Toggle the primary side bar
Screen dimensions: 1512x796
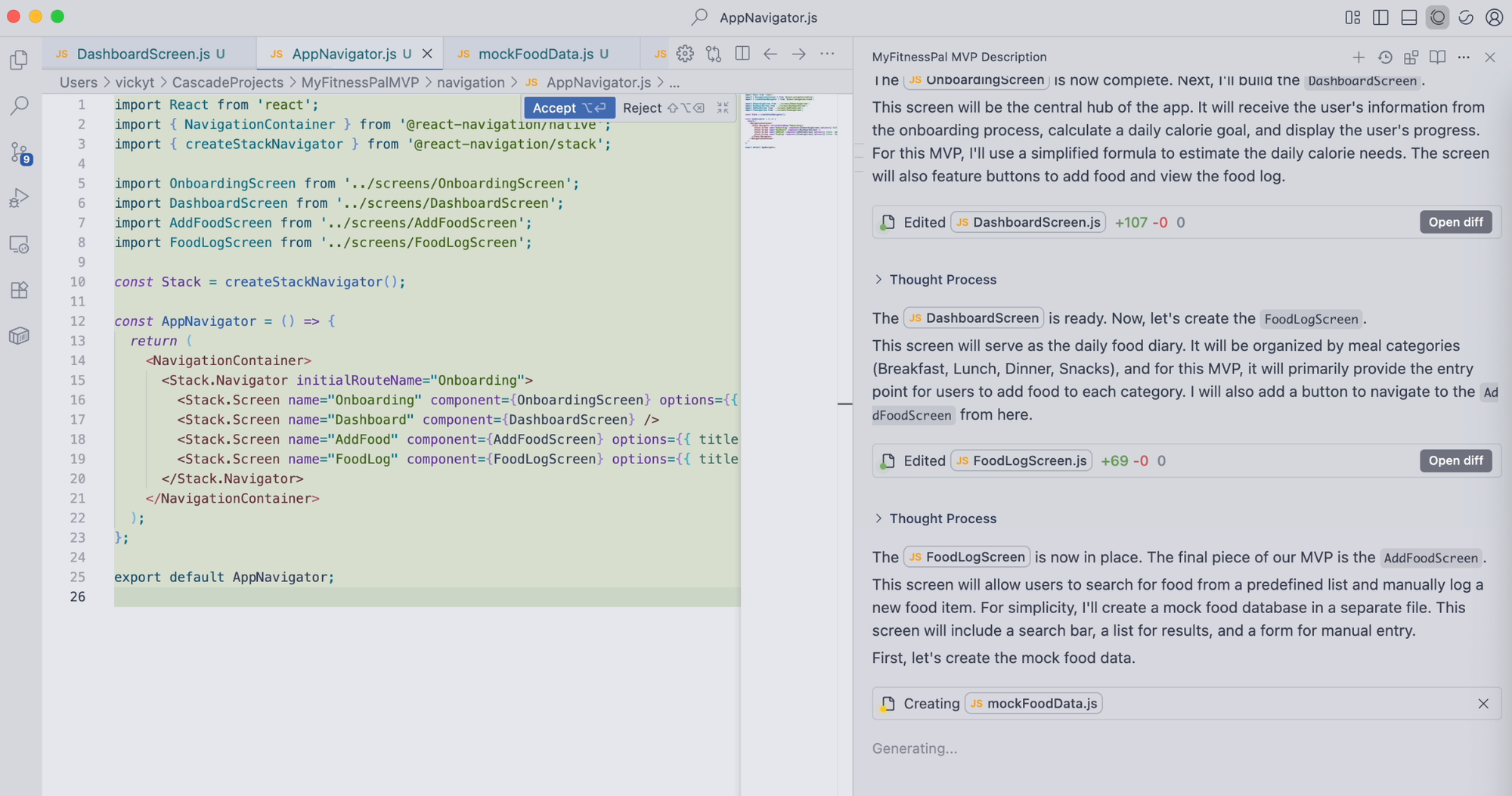1380,17
